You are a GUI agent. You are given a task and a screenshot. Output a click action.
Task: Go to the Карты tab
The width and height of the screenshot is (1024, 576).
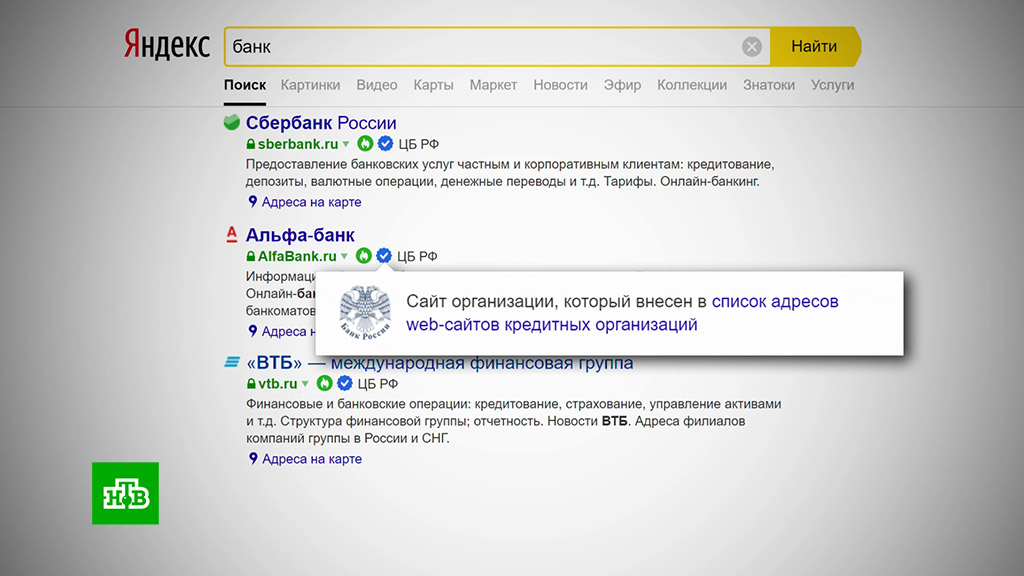pyautogui.click(x=433, y=85)
